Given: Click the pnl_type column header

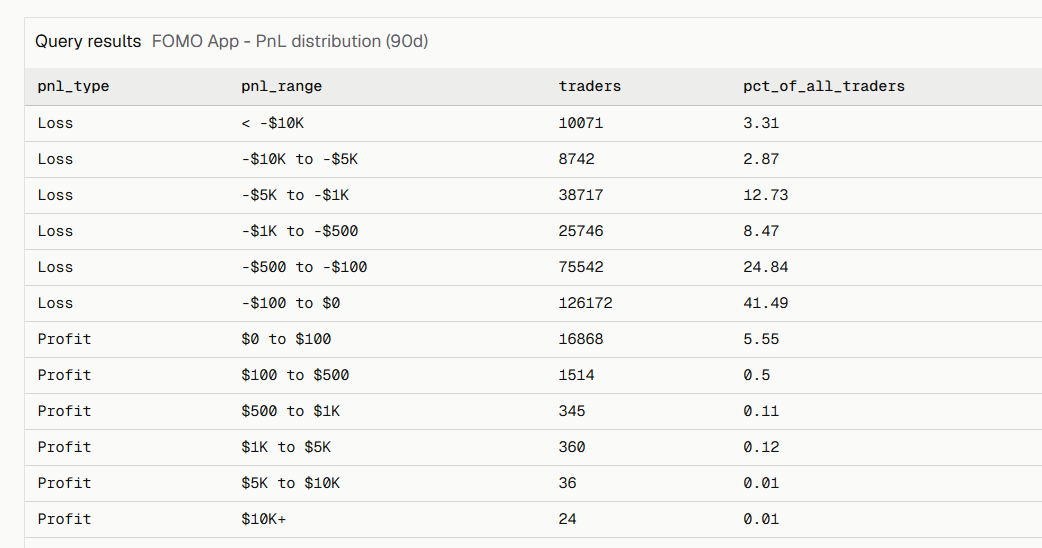Looking at the screenshot, I should (73, 86).
